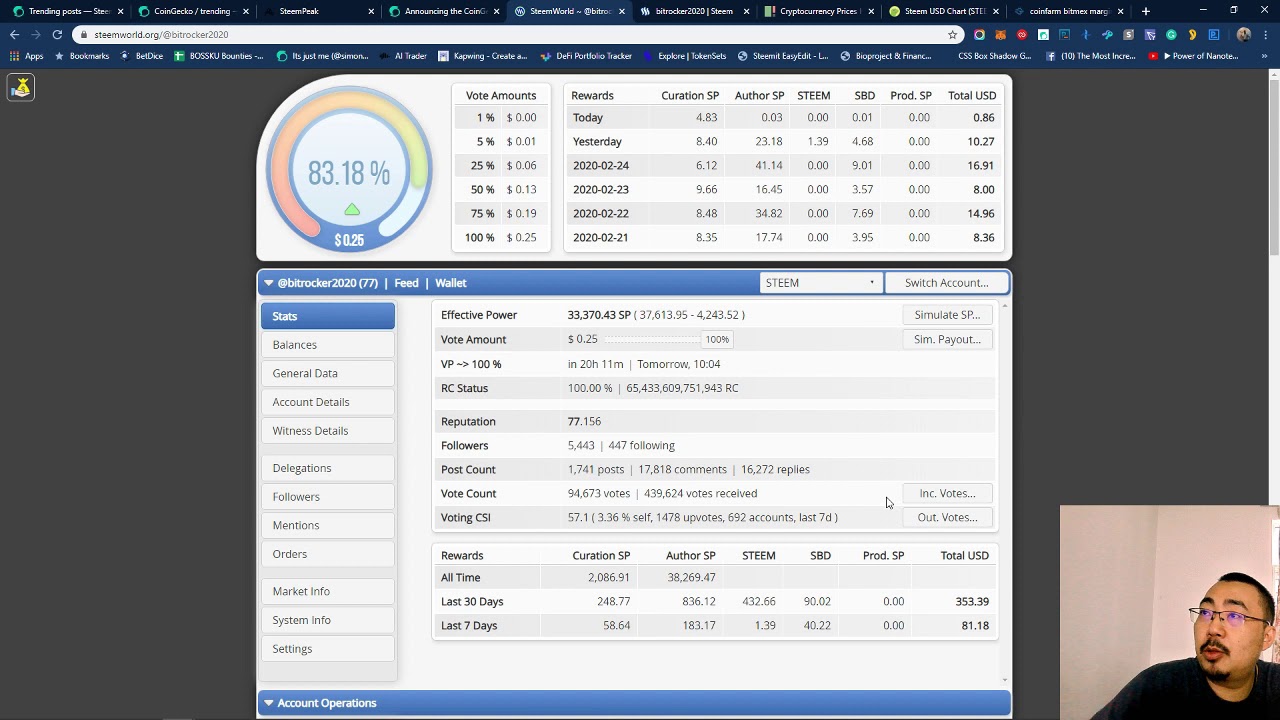The image size is (1280, 720).
Task: Adjust the Vote Amount slider track
Action: coord(651,339)
